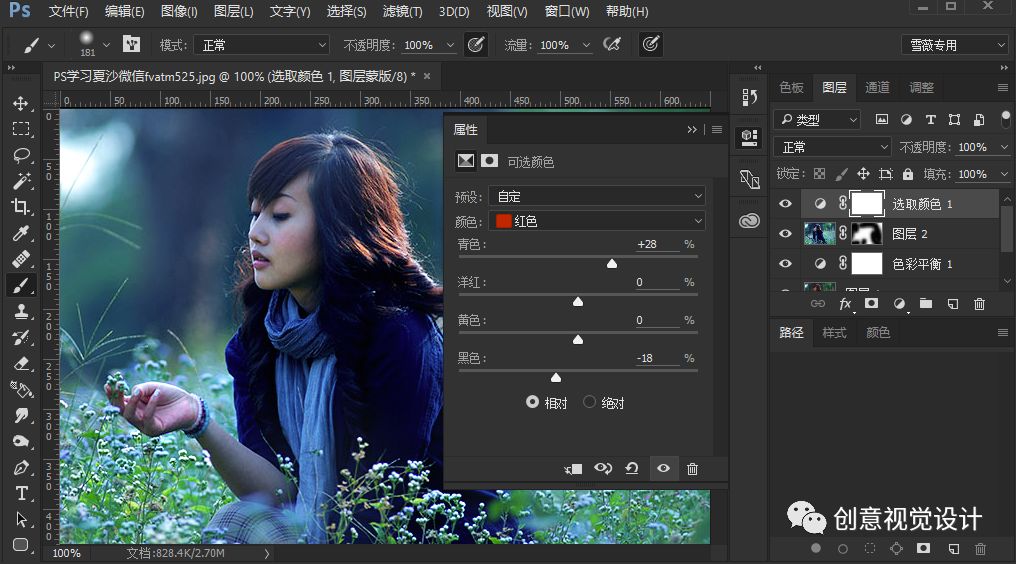Clip adjustment to layer below icon
This screenshot has width=1016, height=564.
point(573,469)
